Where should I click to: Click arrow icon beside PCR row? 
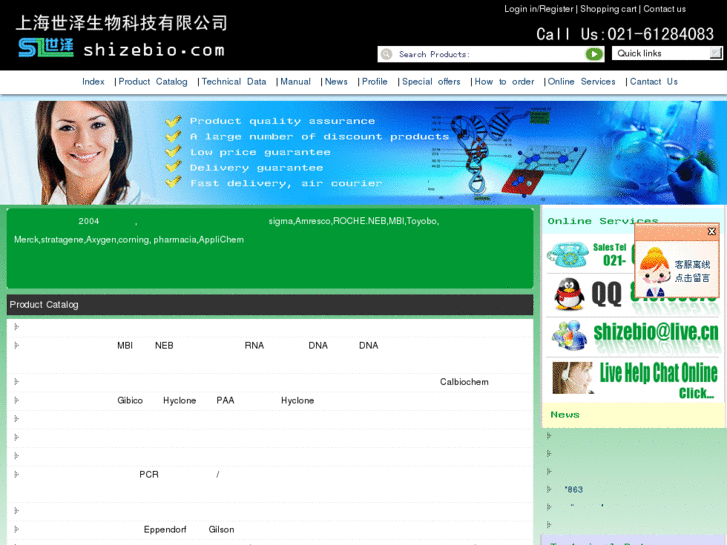(x=17, y=474)
